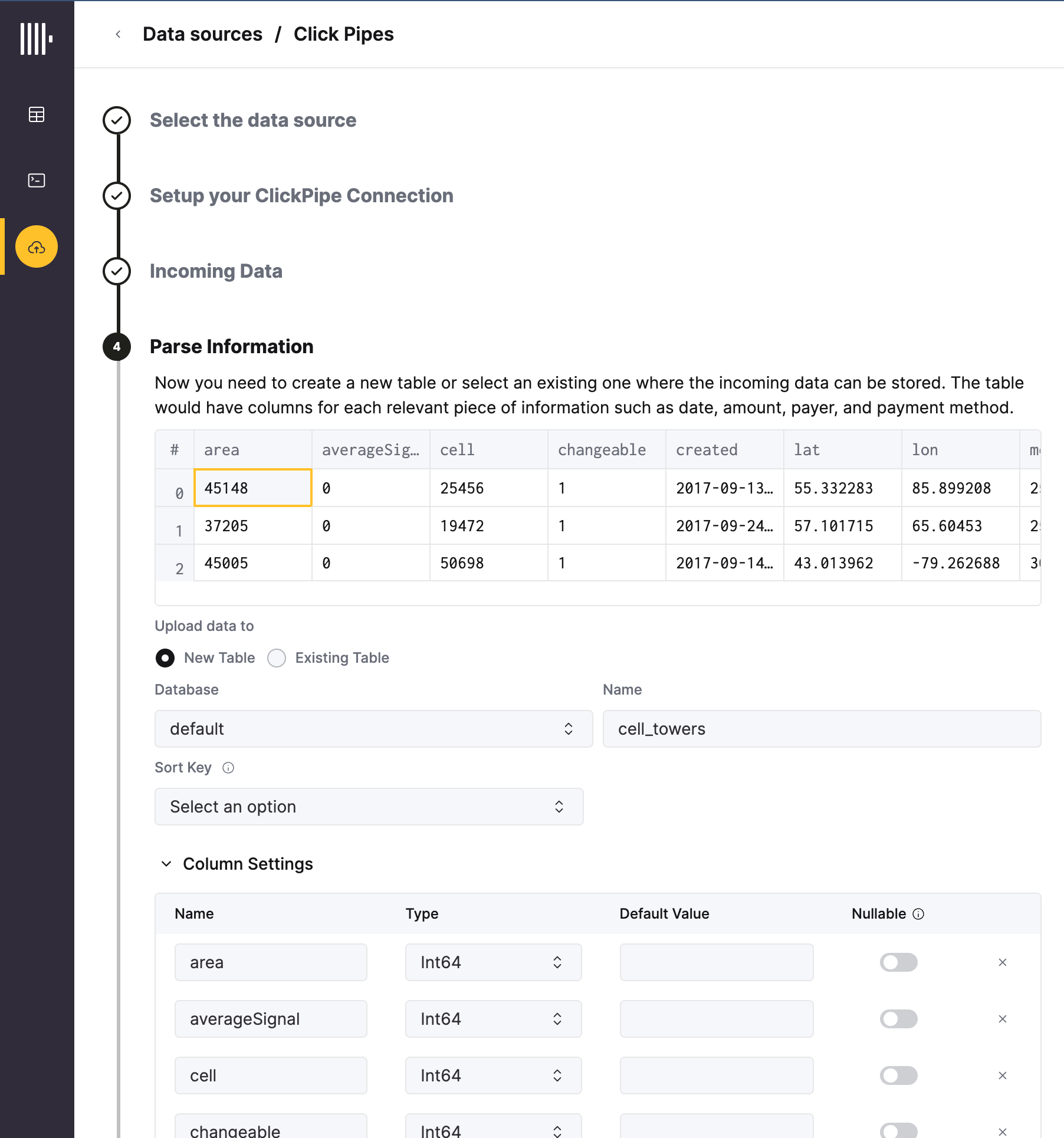The image size is (1064, 1138).
Task: Remove the area column row
Action: coord(1003,962)
